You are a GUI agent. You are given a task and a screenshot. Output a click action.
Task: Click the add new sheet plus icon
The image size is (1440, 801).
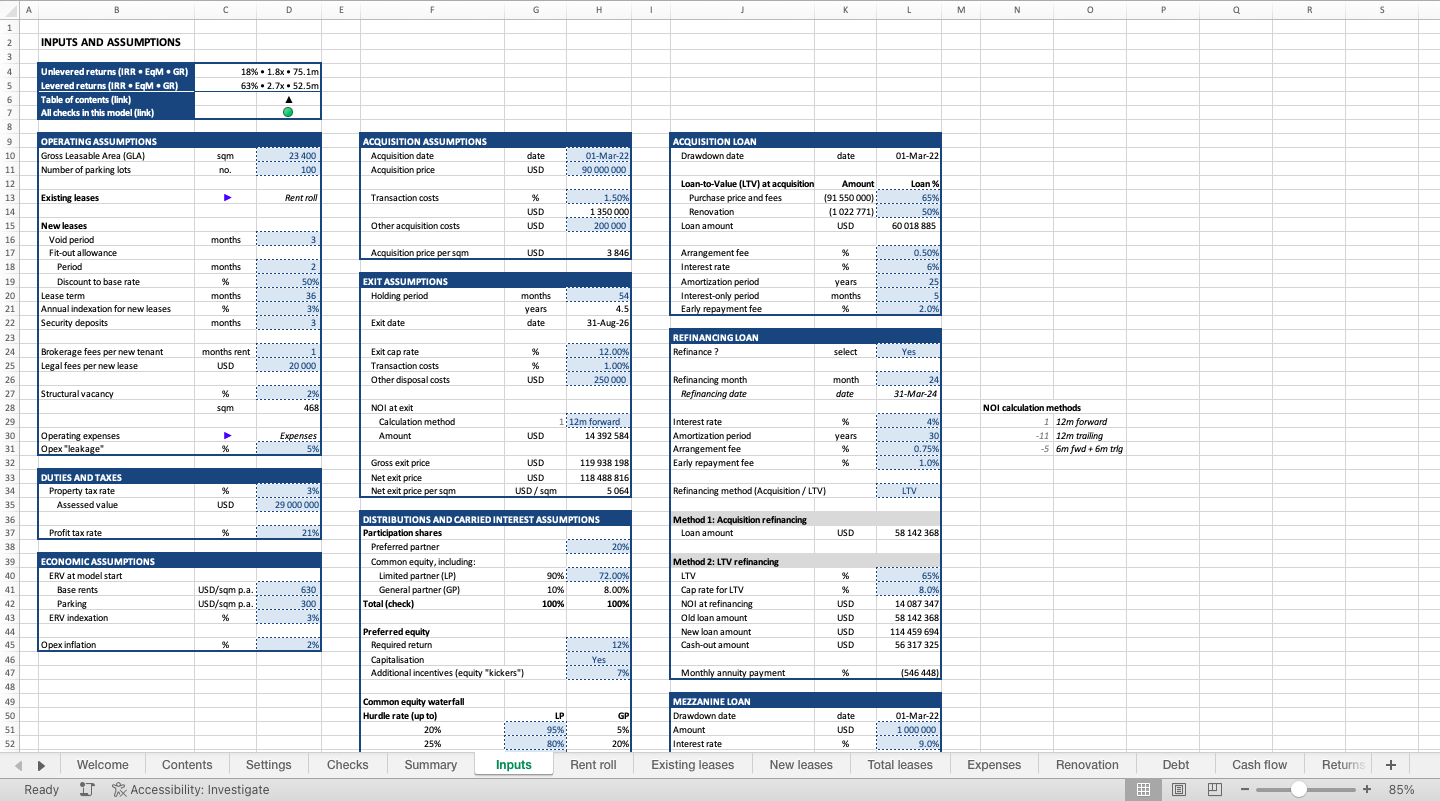(1390, 765)
